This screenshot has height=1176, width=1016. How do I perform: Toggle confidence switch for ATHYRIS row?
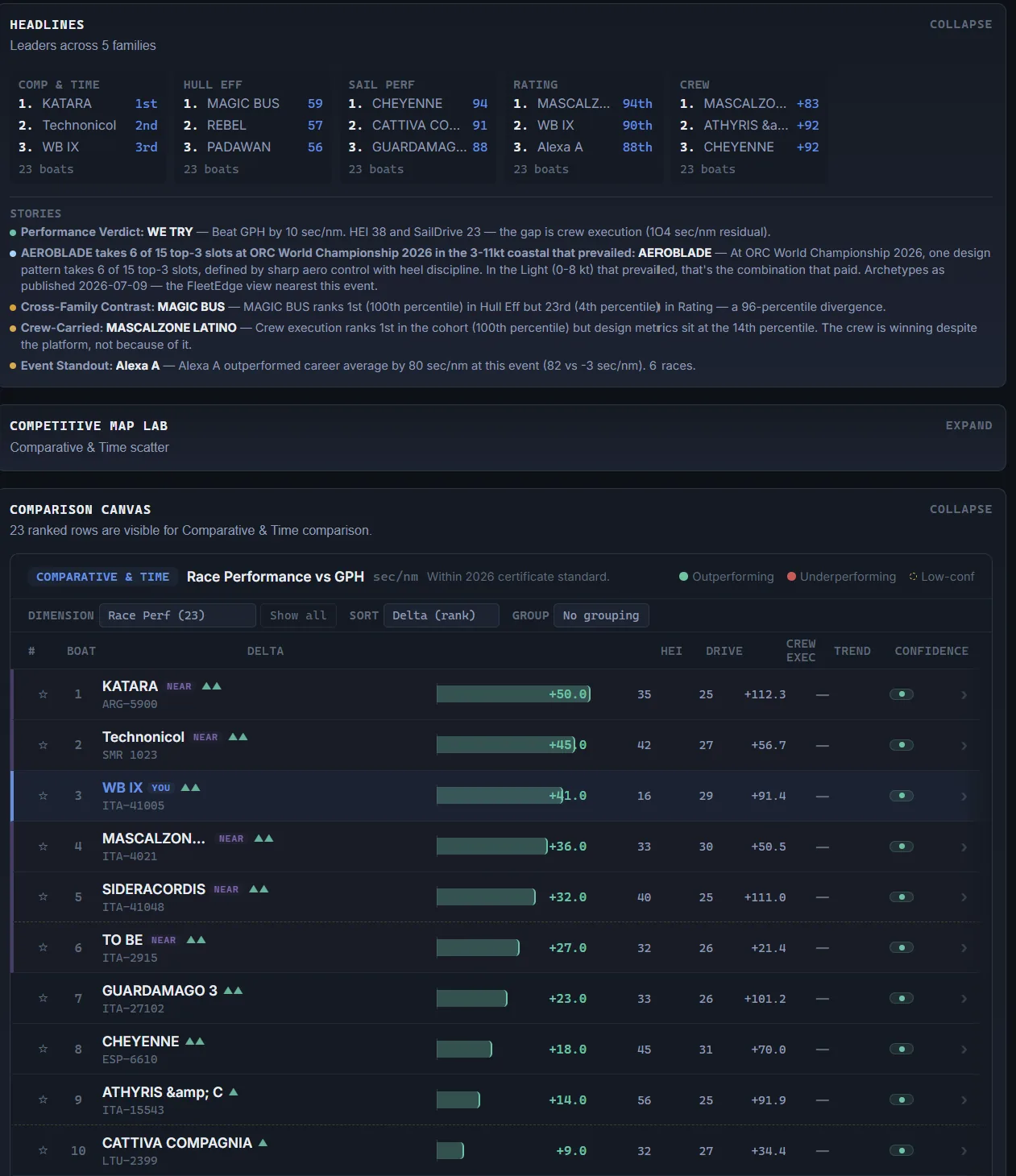click(x=902, y=1099)
